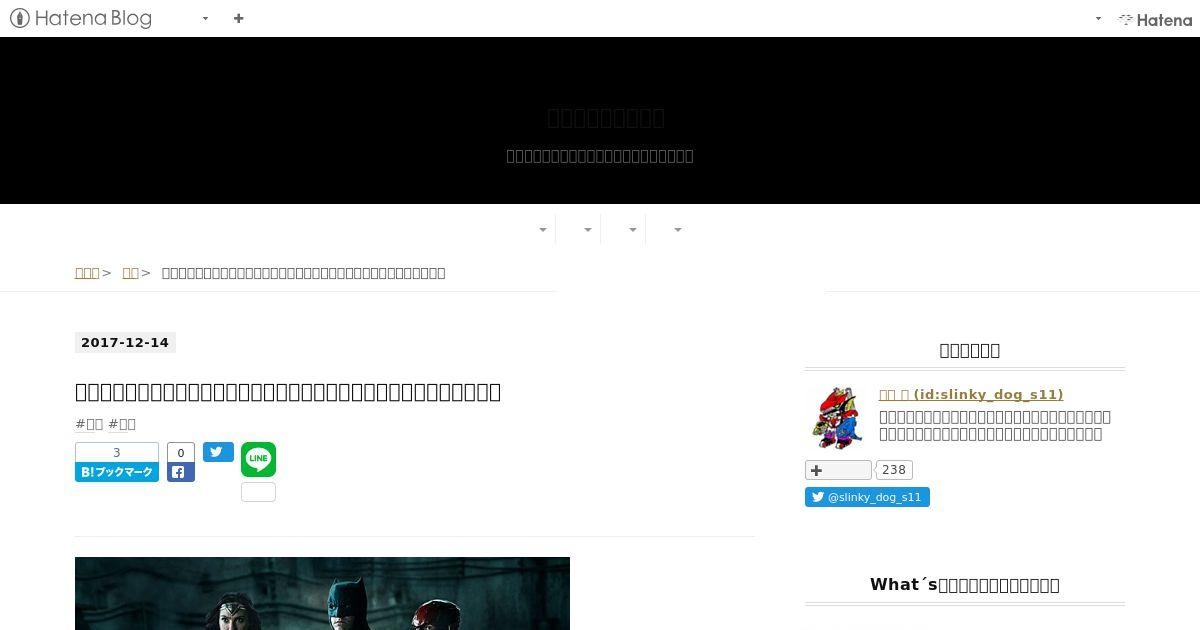Go to the second breadcrumb category link
The width and height of the screenshot is (1200, 630).
pyautogui.click(x=130, y=273)
